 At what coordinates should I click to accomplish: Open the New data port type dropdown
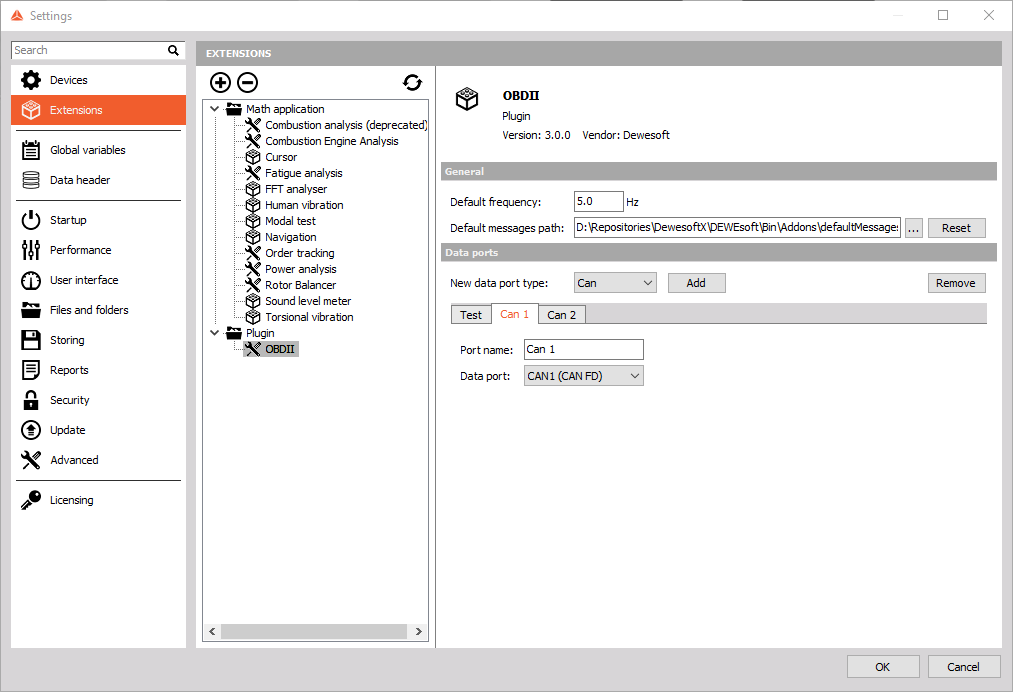click(x=615, y=283)
